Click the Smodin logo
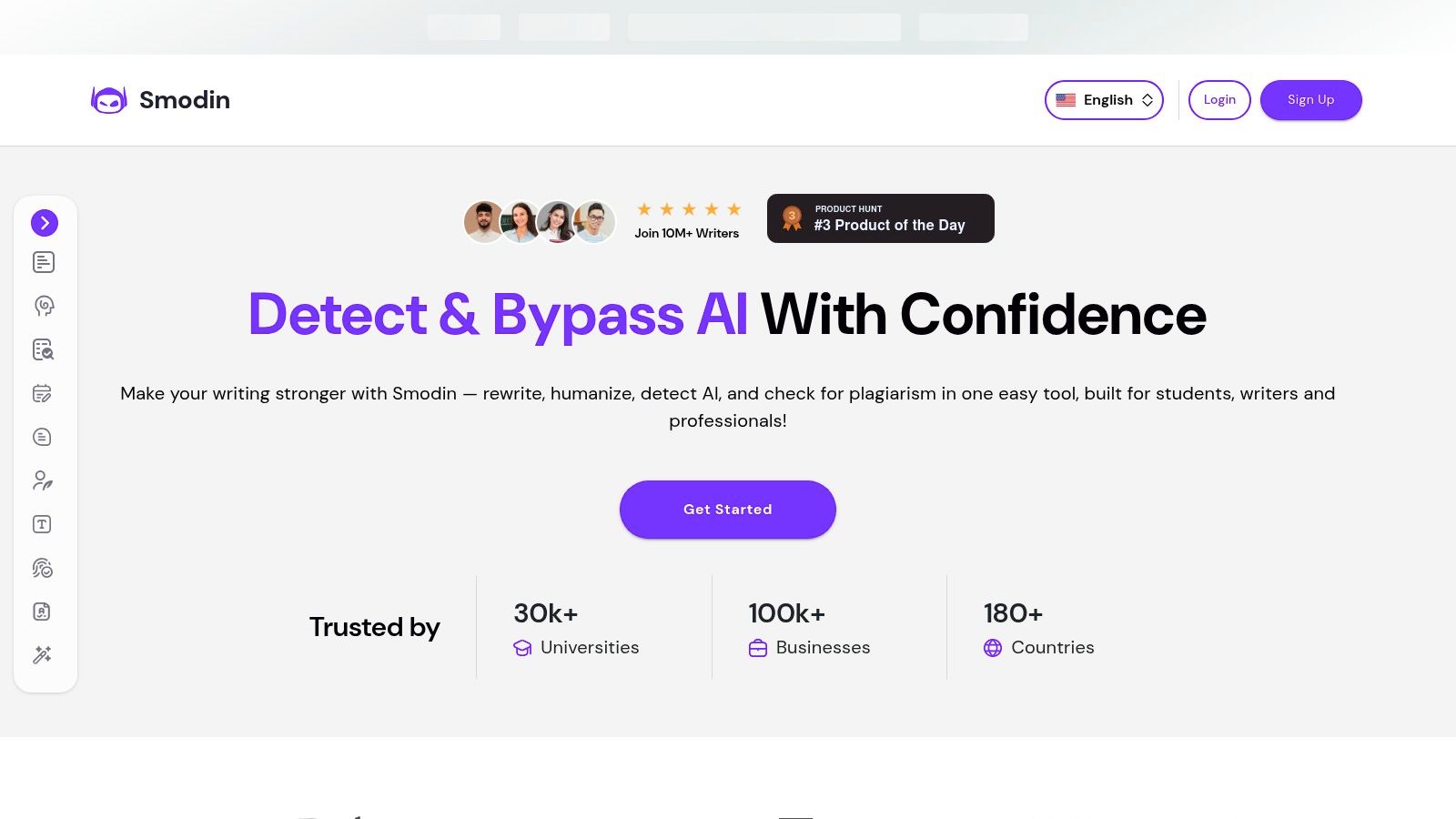 pos(160,100)
